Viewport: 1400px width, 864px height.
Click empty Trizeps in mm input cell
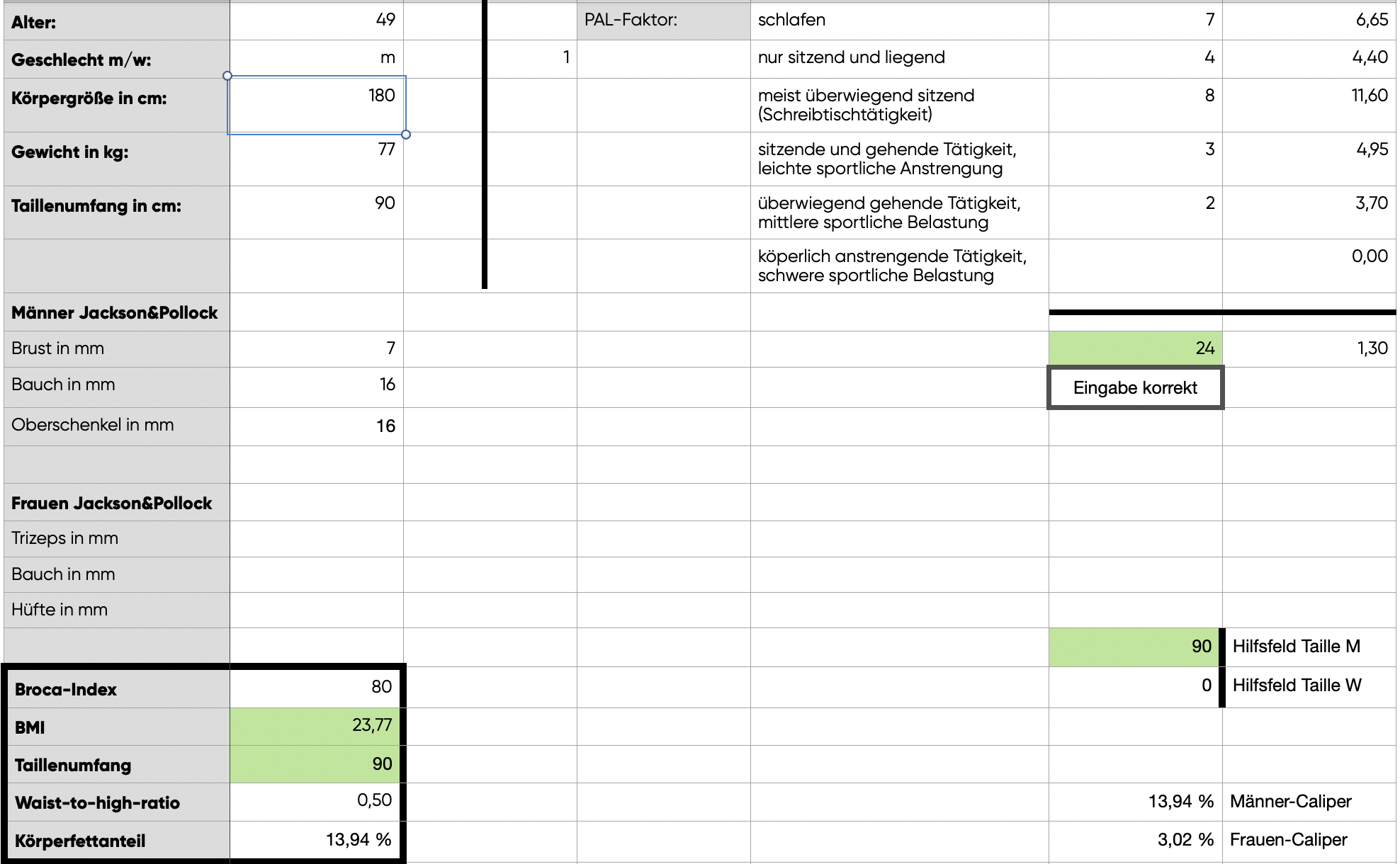point(316,538)
